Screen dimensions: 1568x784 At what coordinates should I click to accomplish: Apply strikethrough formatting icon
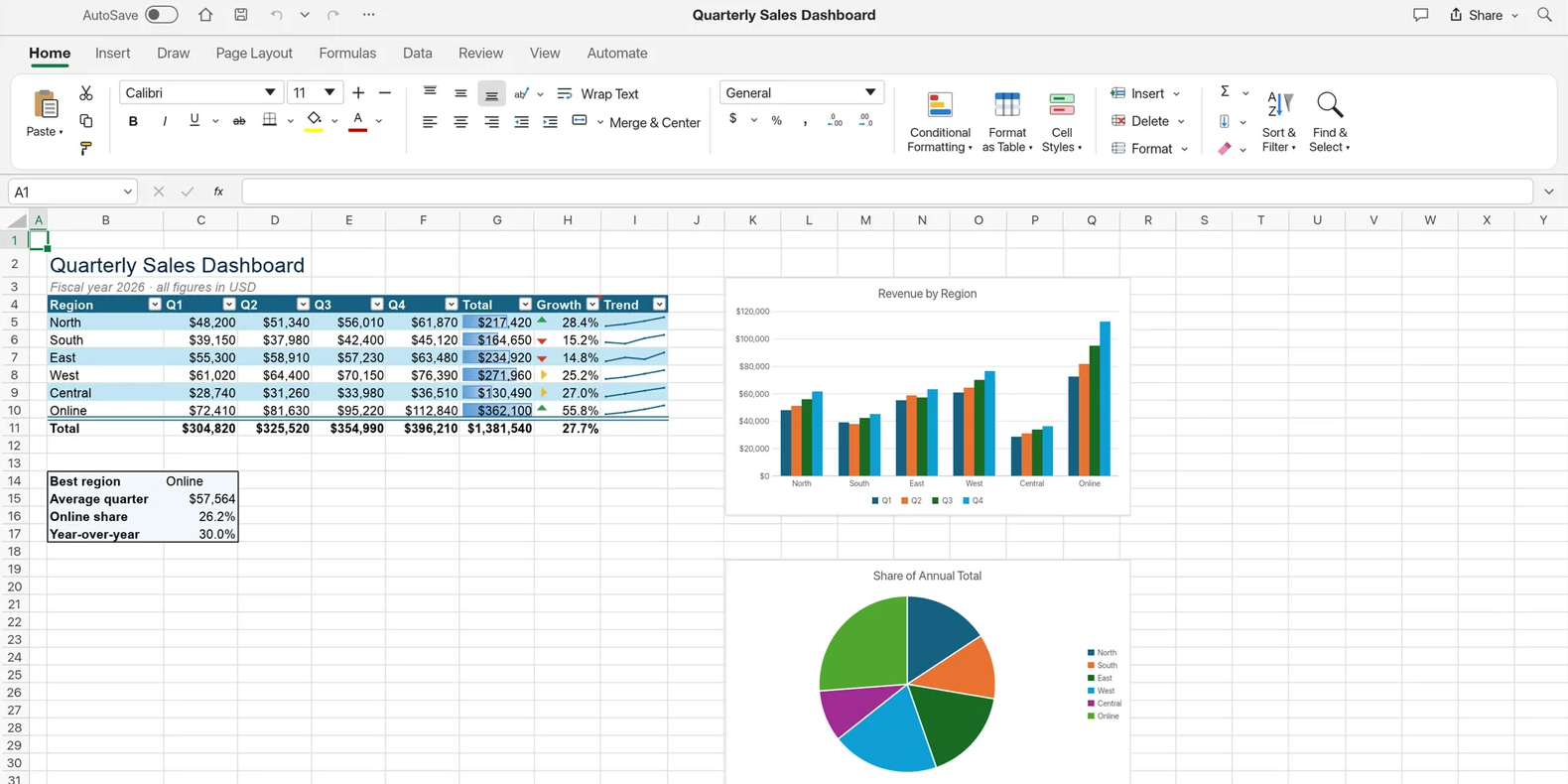tap(239, 121)
